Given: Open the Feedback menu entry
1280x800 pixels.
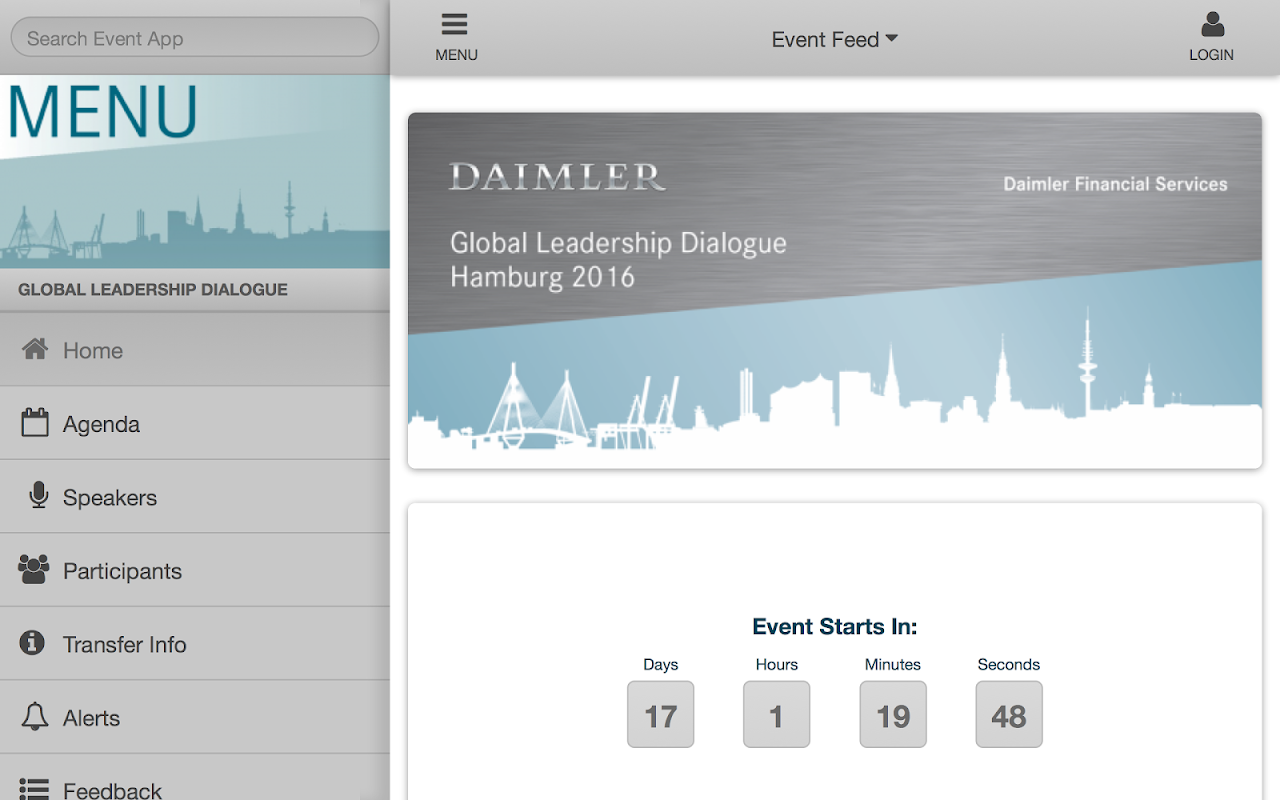Looking at the screenshot, I should coord(195,778).
